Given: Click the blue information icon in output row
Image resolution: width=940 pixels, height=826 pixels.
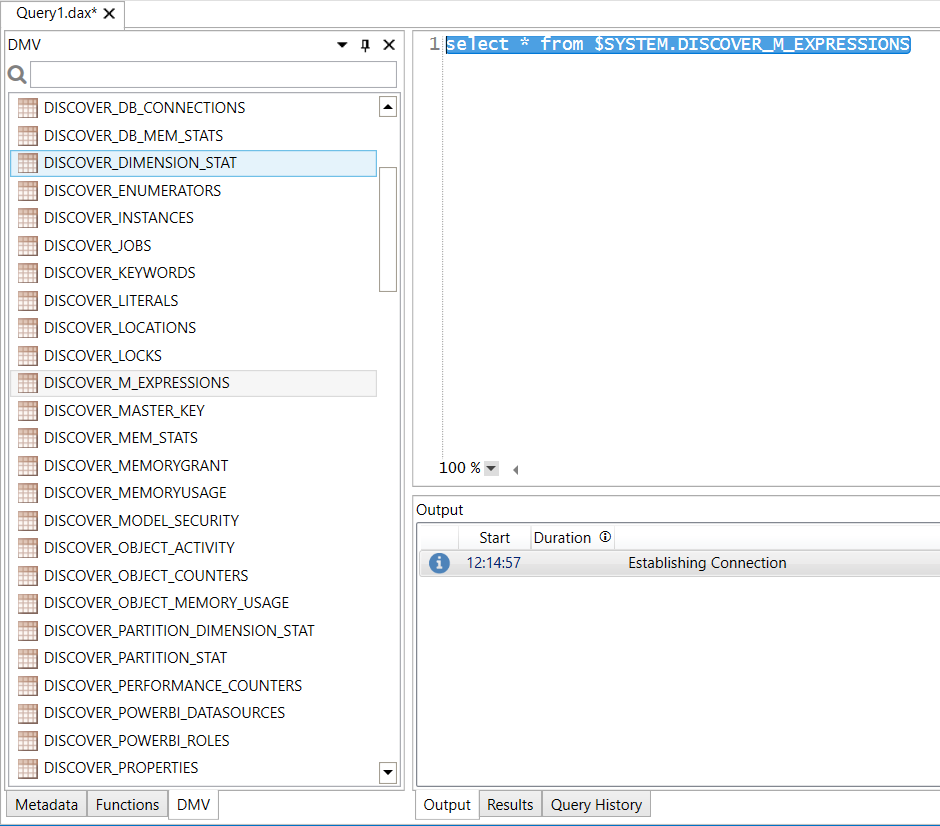Looking at the screenshot, I should click(439, 563).
